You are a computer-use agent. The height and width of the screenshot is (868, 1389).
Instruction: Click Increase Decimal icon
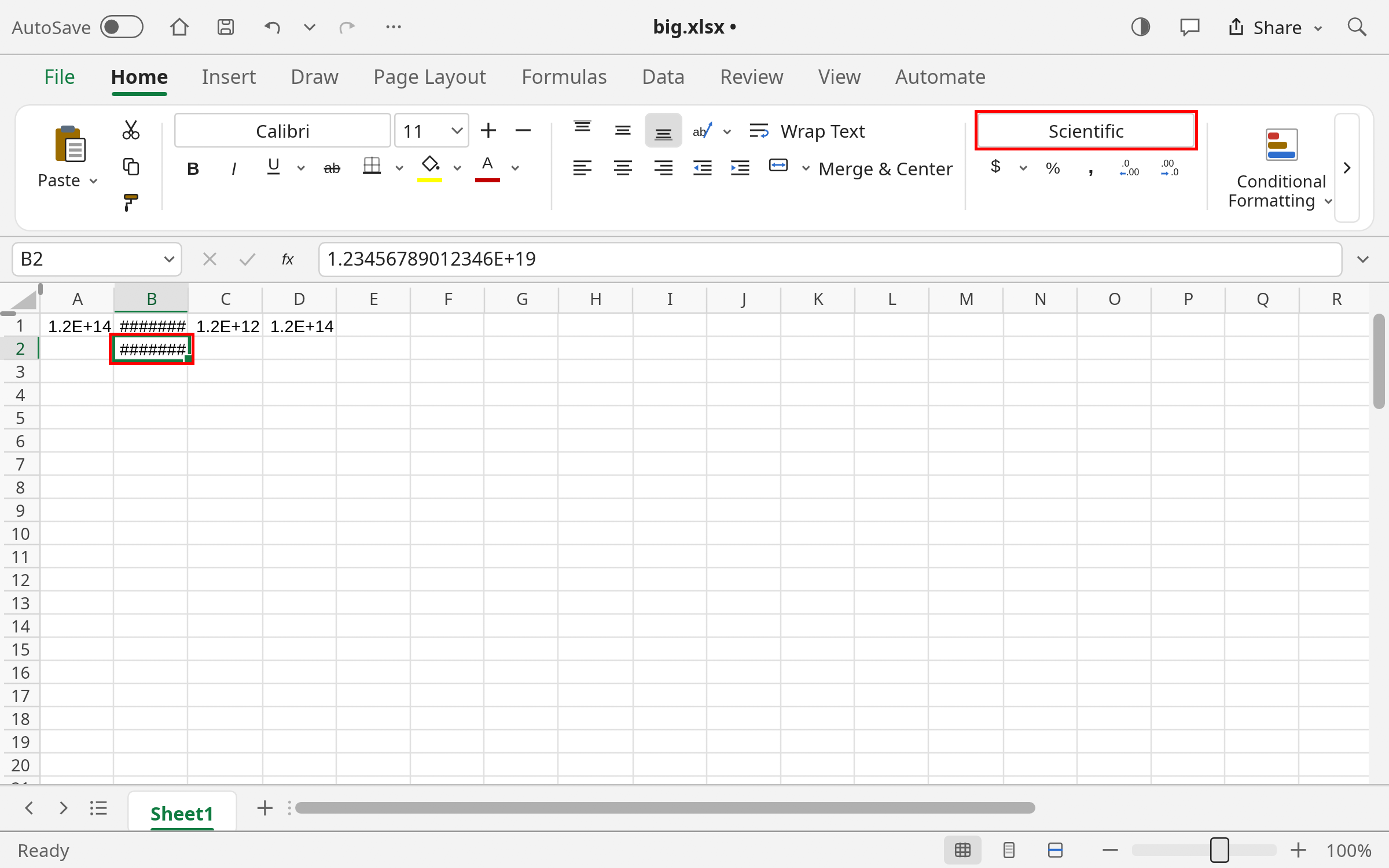1129,168
